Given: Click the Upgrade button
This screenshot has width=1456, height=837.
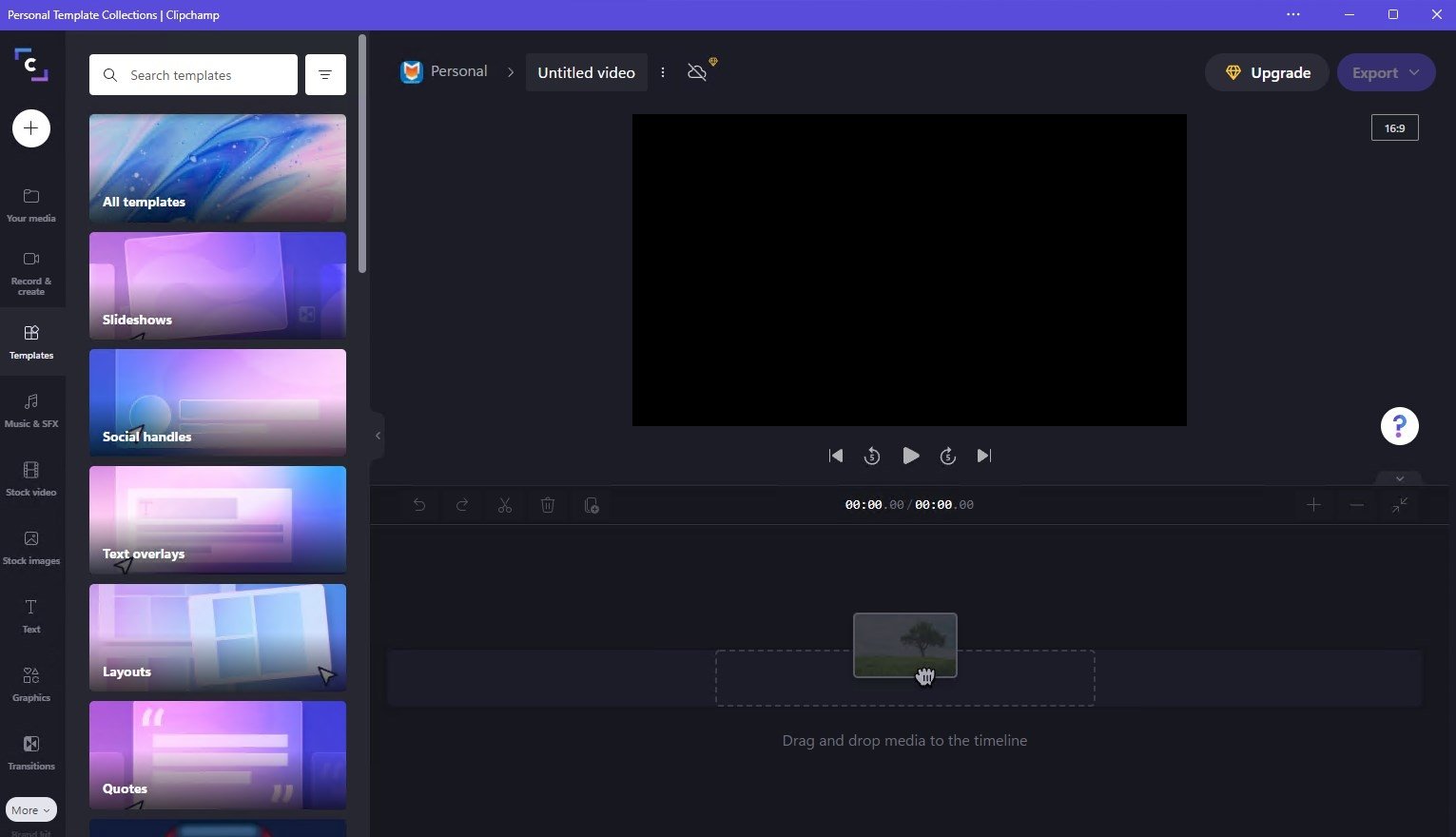Looking at the screenshot, I should 1267,72.
